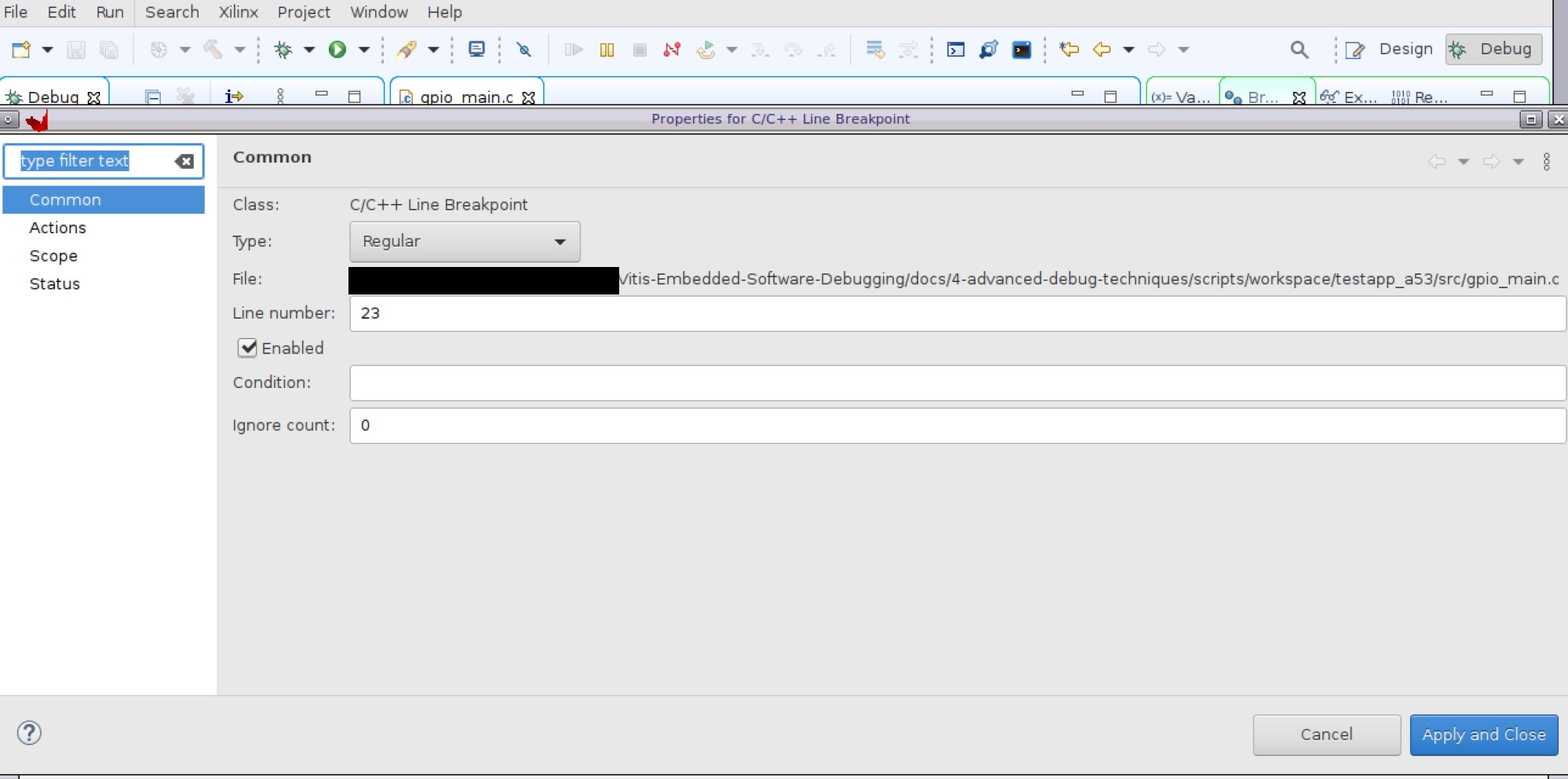Open the External Tools dropdown arrow
This screenshot has height=779, width=1568.
tap(433, 49)
